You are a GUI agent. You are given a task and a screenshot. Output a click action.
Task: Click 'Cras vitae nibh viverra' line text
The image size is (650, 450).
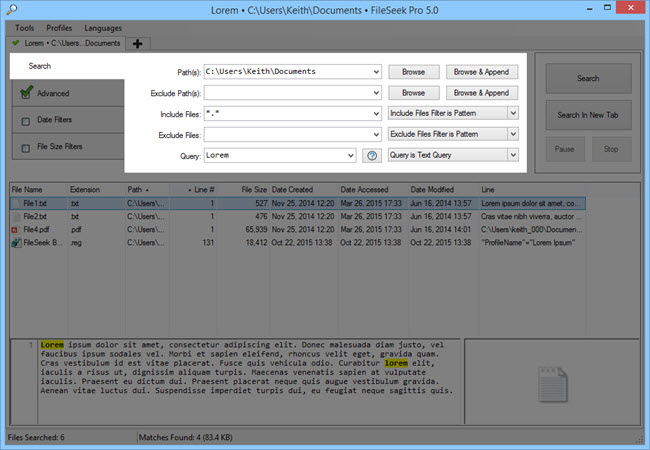pos(531,217)
